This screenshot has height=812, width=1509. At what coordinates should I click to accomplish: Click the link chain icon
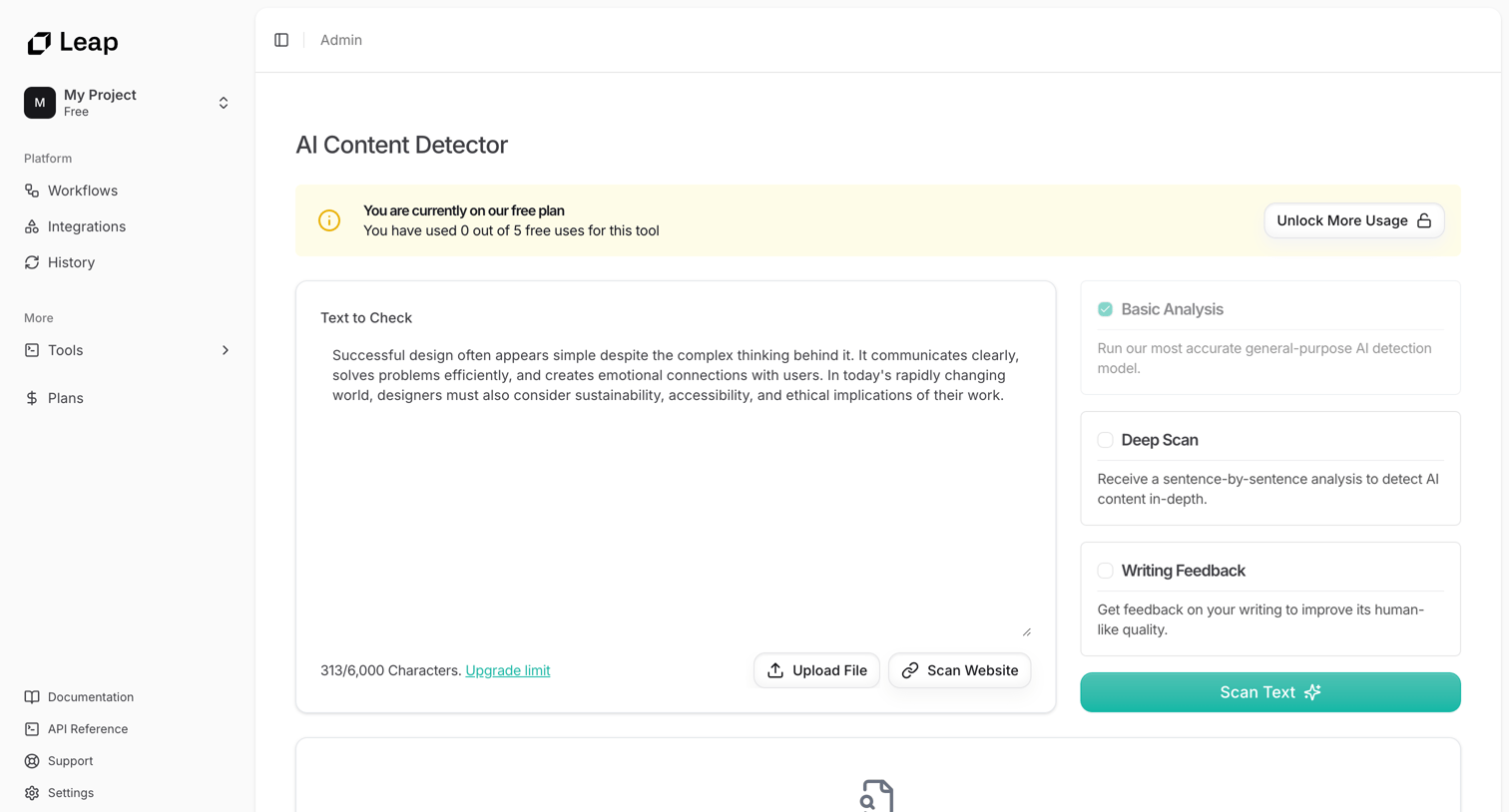(910, 670)
